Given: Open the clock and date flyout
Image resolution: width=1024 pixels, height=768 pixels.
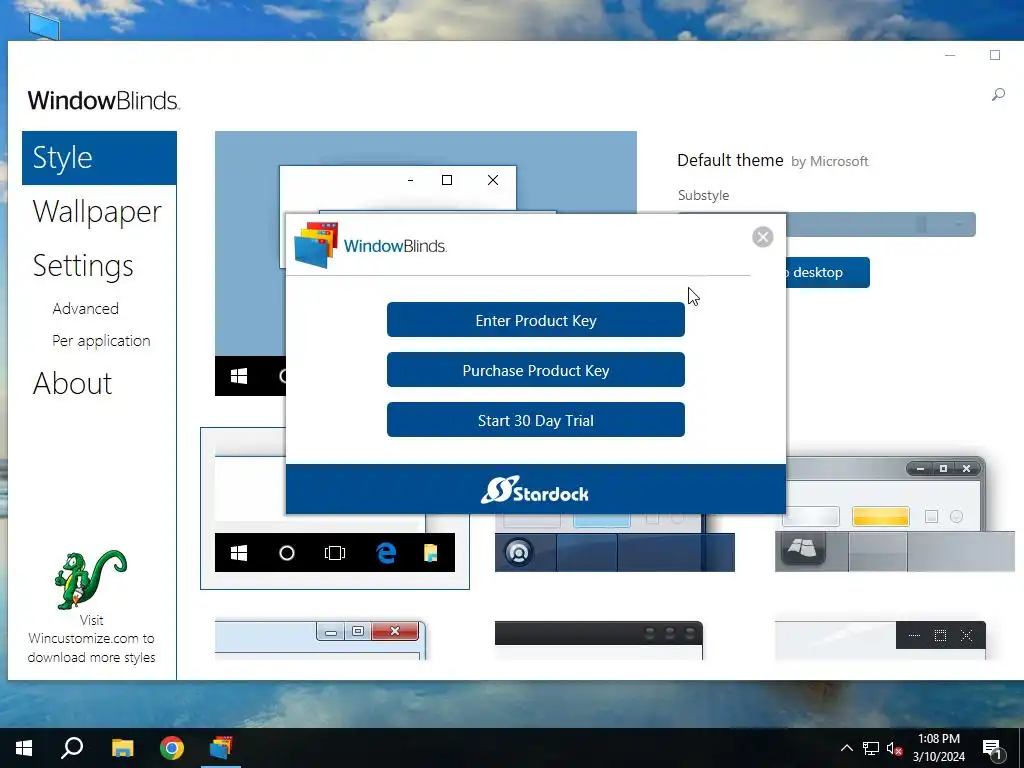Looking at the screenshot, I should [x=938, y=748].
